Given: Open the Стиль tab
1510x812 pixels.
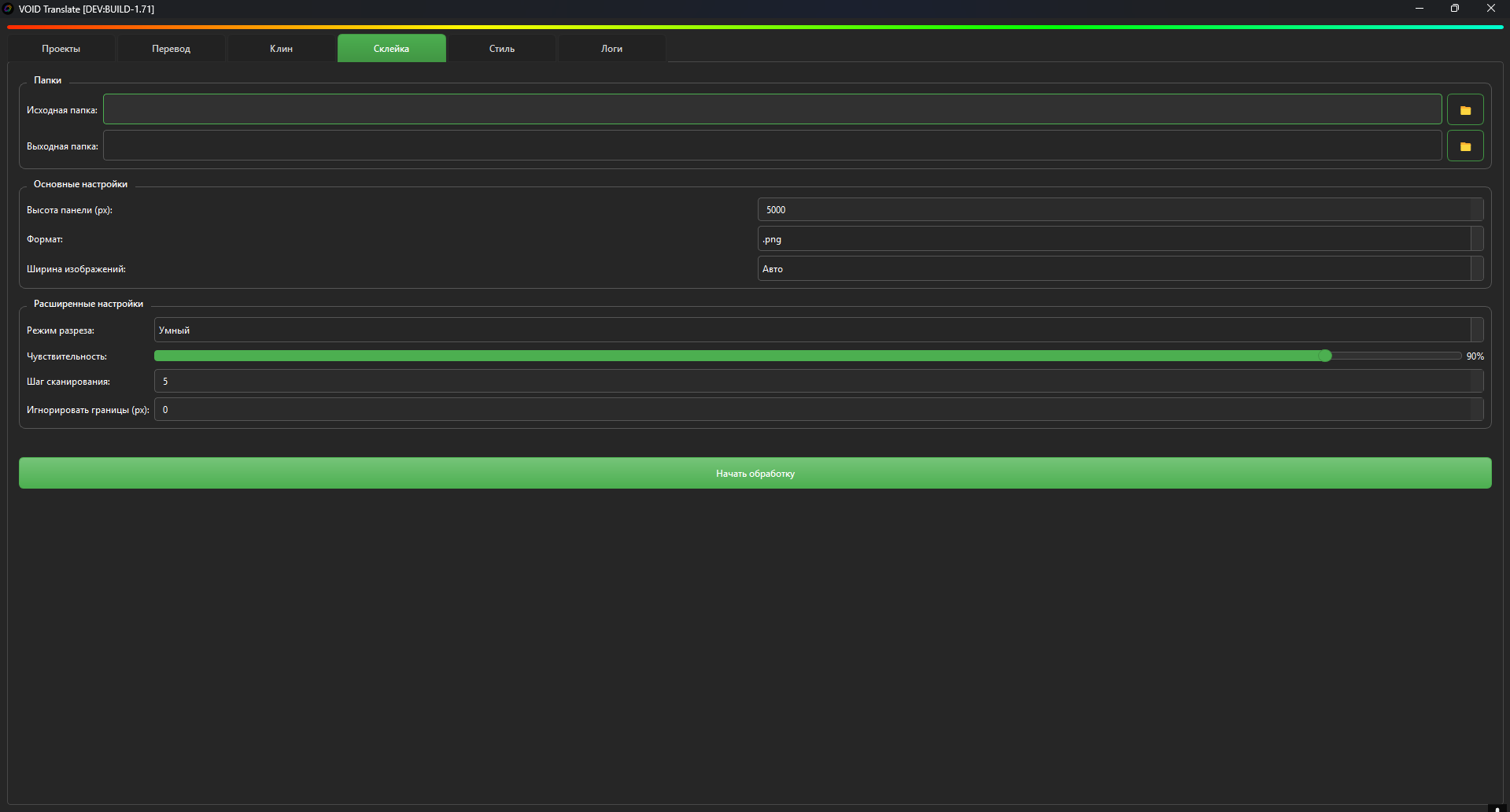Looking at the screenshot, I should pyautogui.click(x=501, y=49).
